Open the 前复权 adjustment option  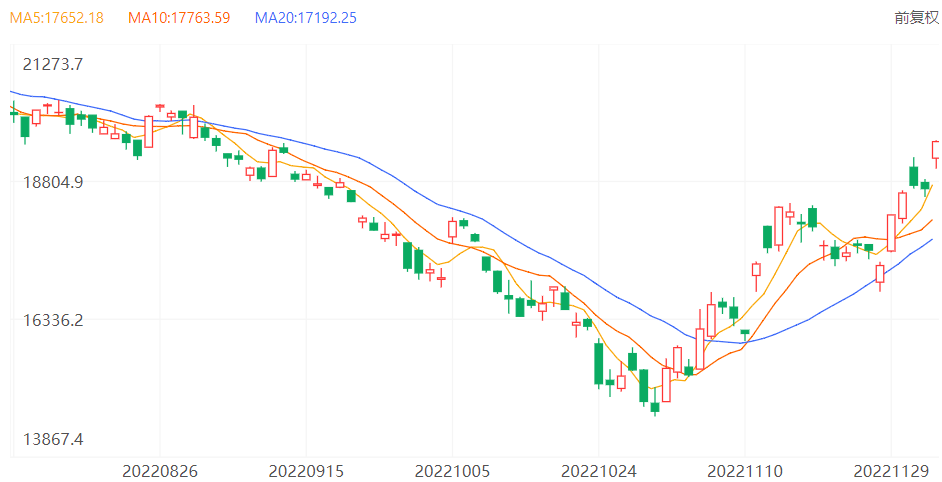[917, 17]
